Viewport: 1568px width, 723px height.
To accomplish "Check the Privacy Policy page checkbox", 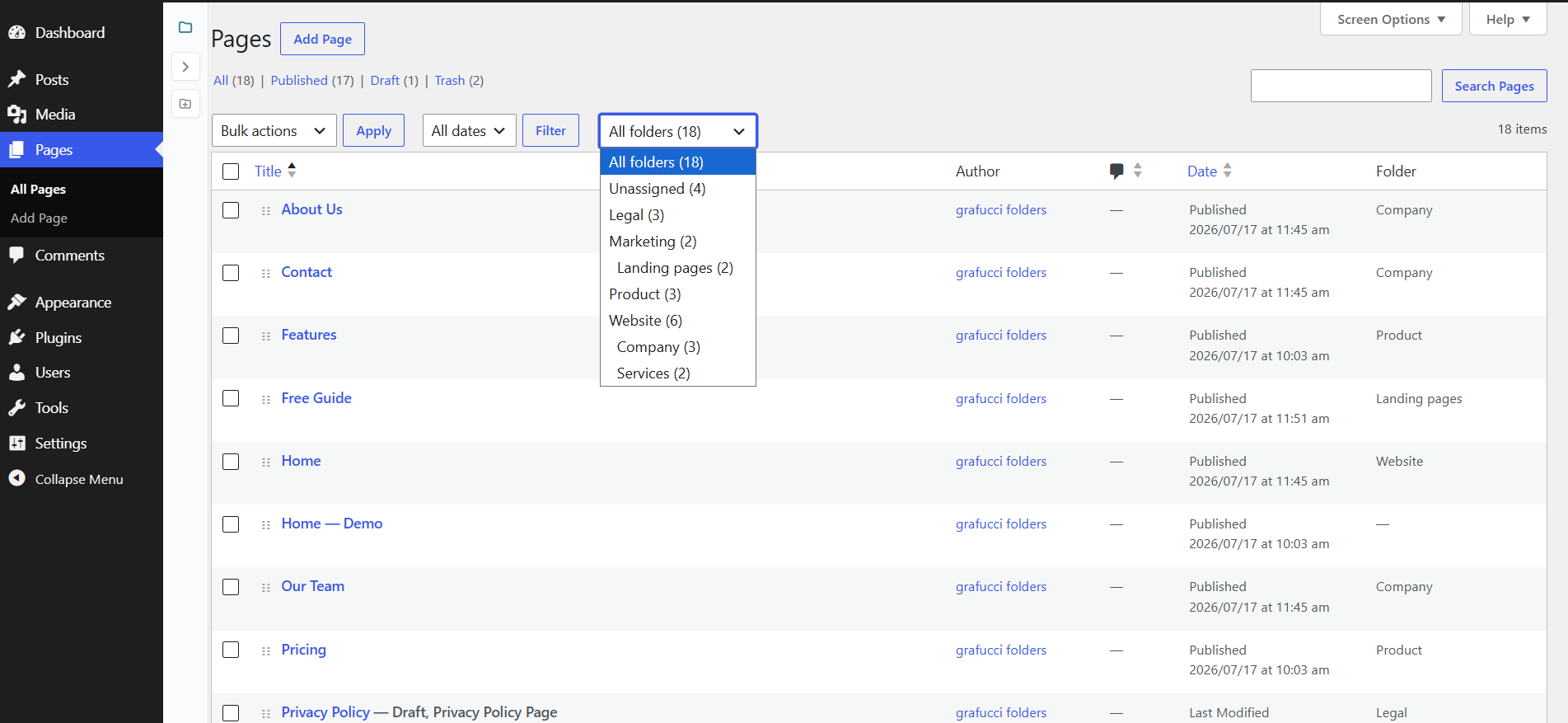I will [x=231, y=713].
